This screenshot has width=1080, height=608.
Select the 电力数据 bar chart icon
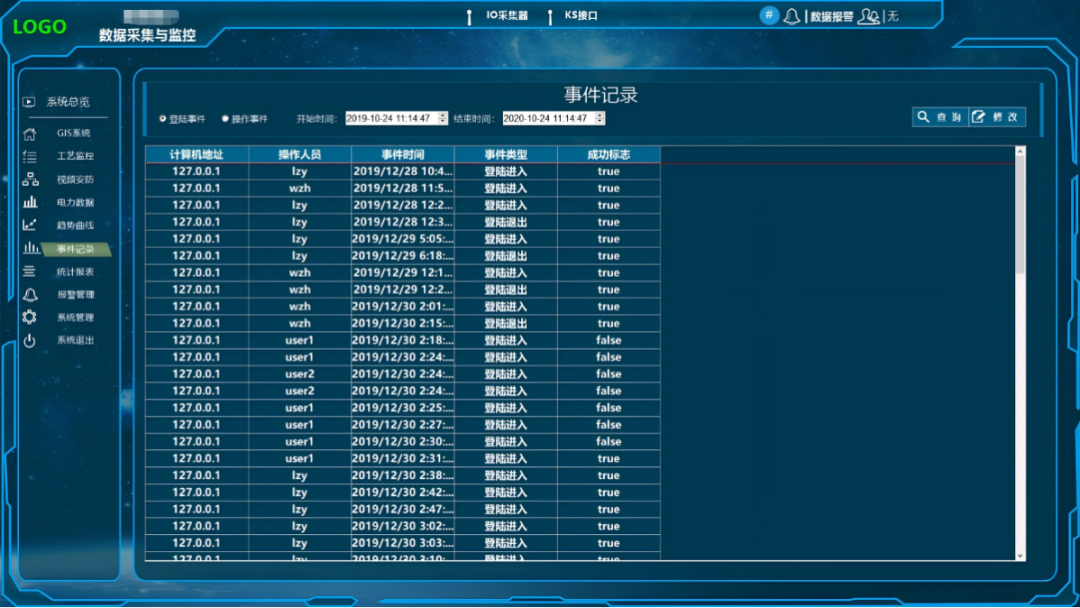30,202
